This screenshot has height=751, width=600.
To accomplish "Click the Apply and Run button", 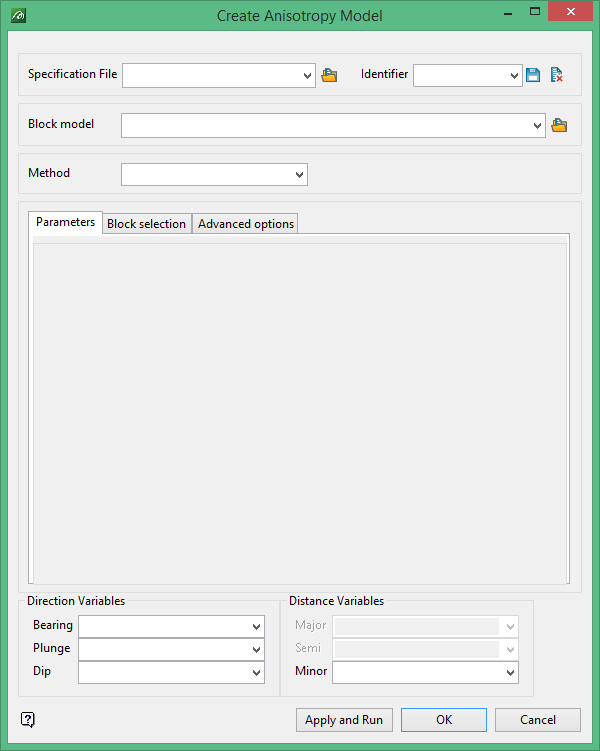I will 344,720.
